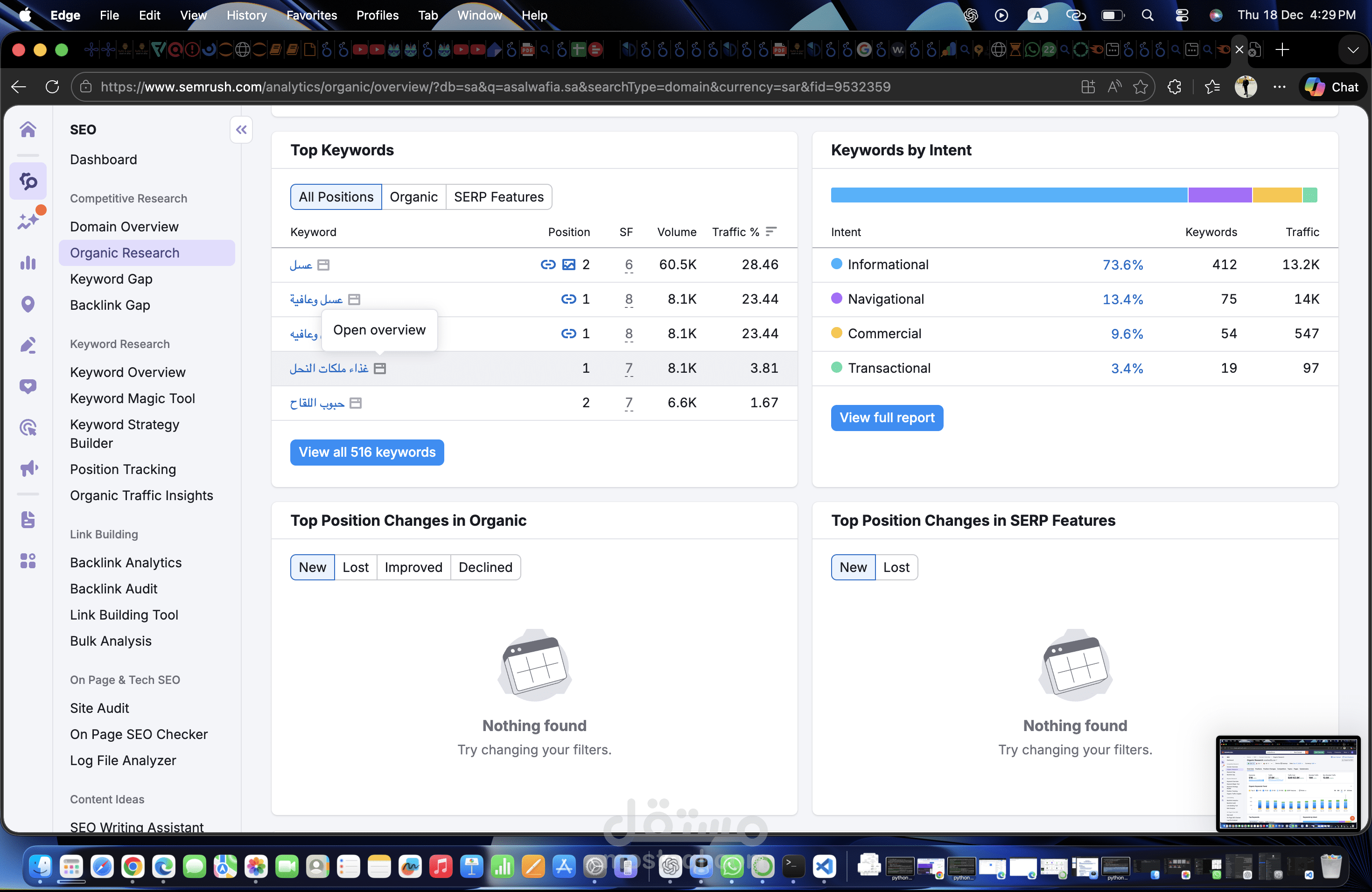Click Traffic % sort icon in Top Keywords

[x=771, y=232]
